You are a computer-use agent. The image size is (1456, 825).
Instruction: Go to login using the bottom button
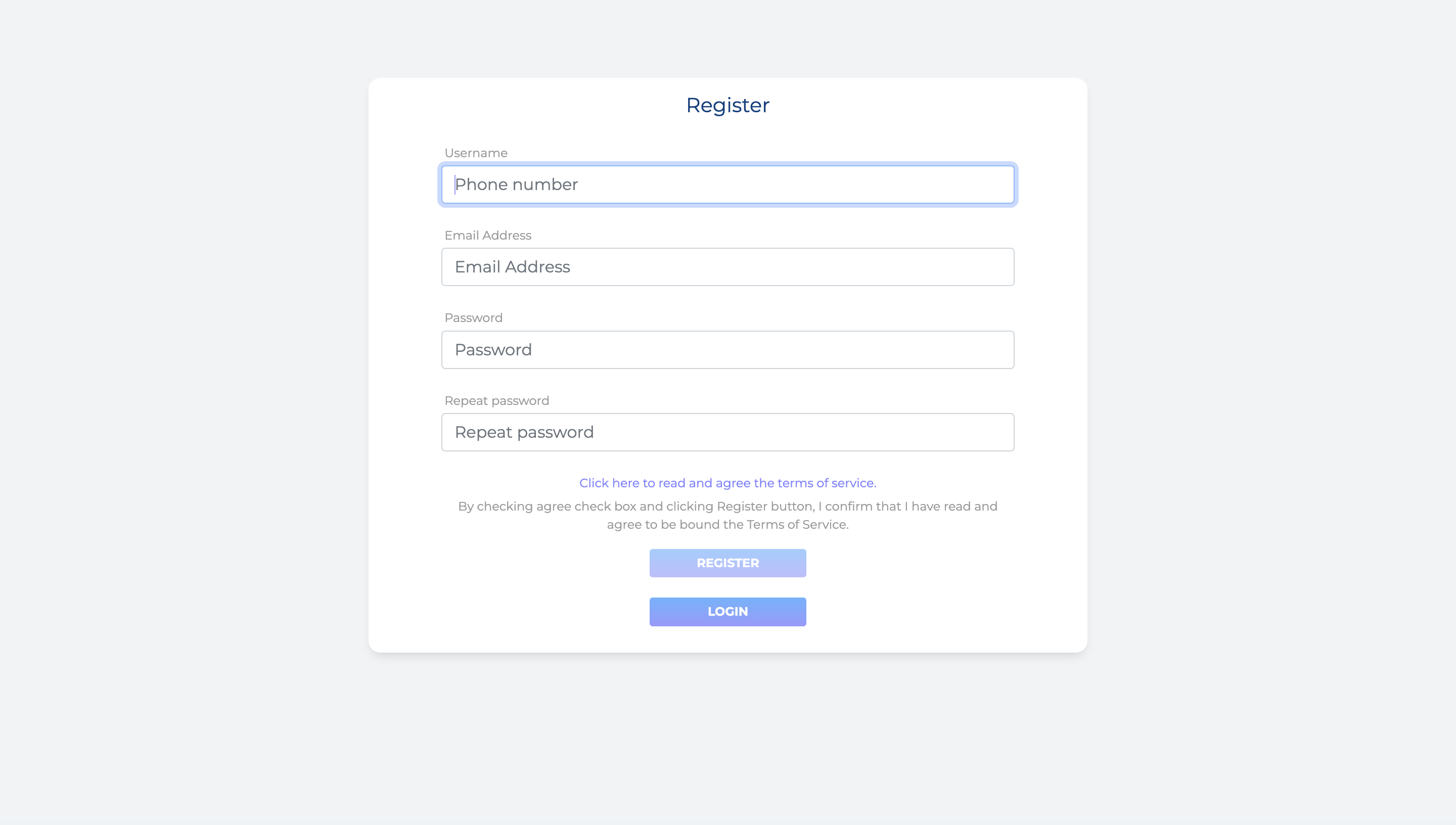(x=727, y=612)
